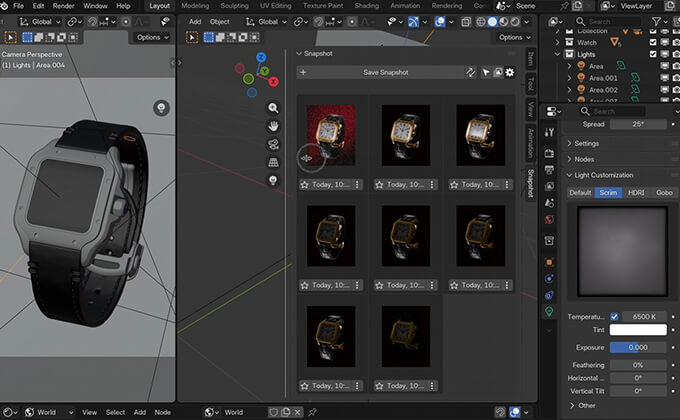The height and width of the screenshot is (420, 680).
Task: Click the zoom magnifier icon in viewport
Action: point(273,108)
